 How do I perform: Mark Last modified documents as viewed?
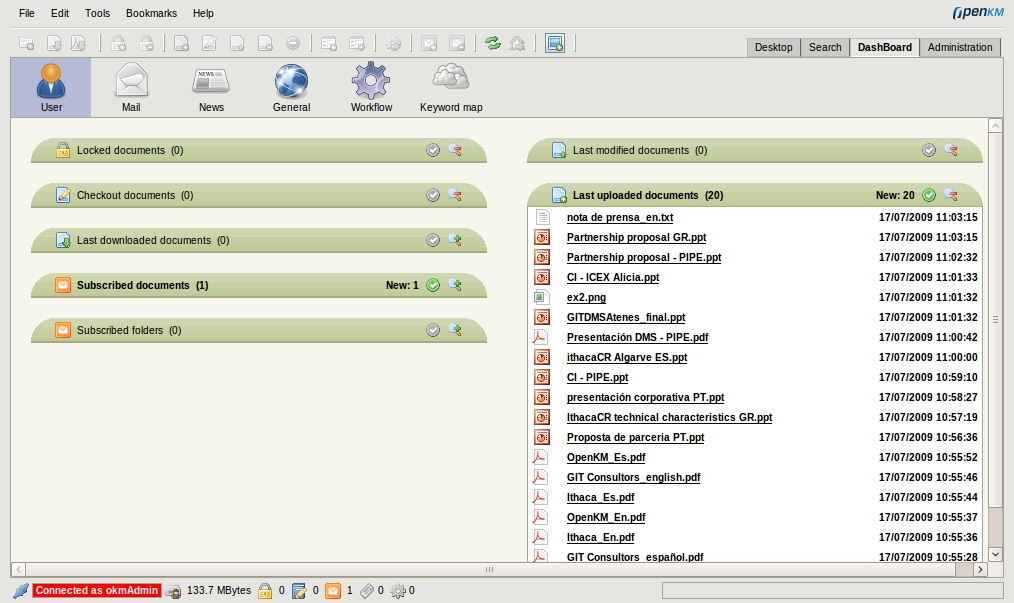click(x=929, y=150)
